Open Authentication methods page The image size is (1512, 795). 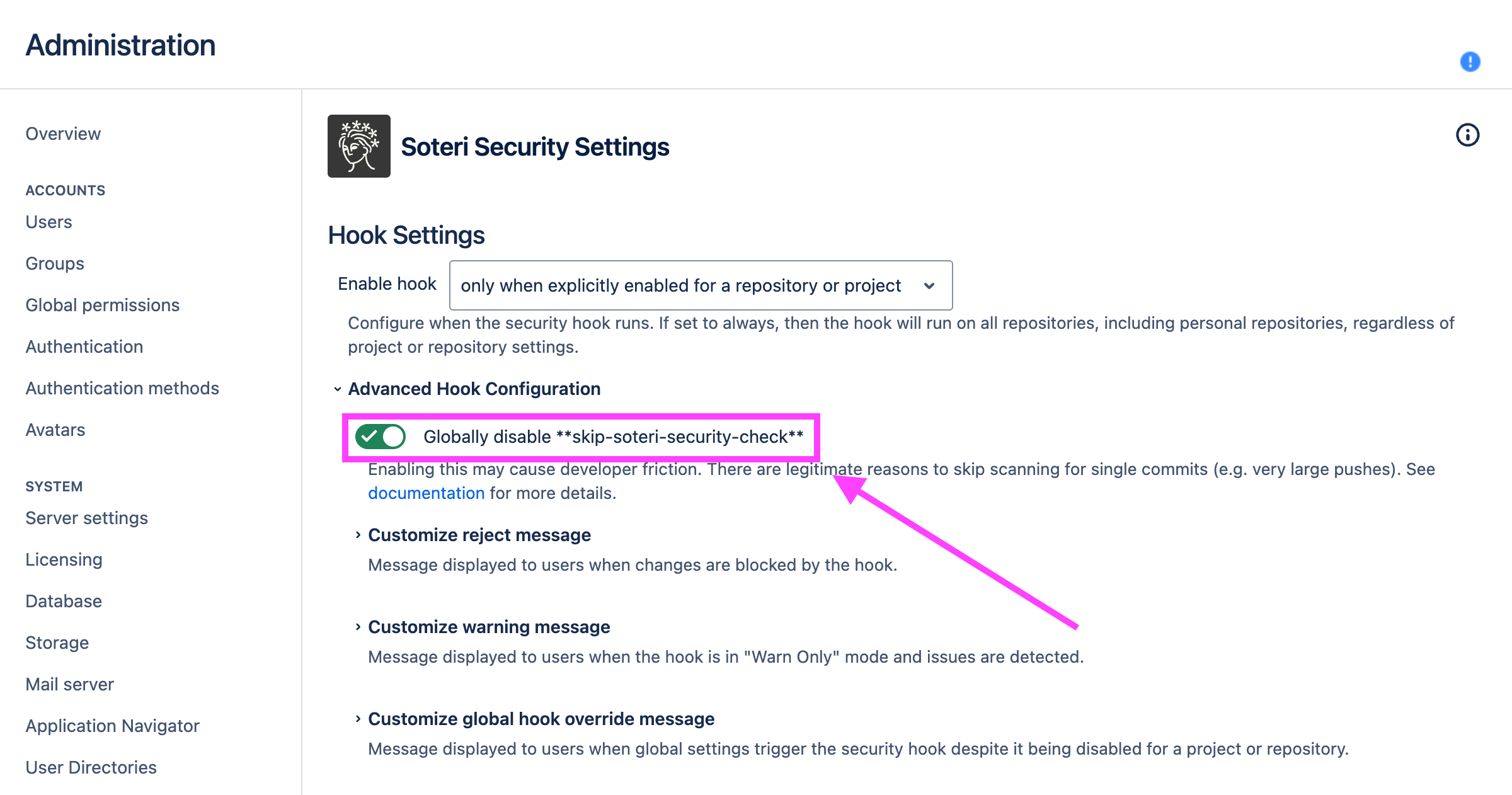(x=122, y=388)
